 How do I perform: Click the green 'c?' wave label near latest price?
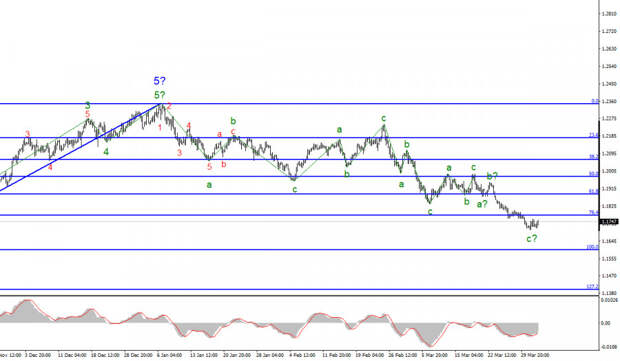tap(532, 238)
